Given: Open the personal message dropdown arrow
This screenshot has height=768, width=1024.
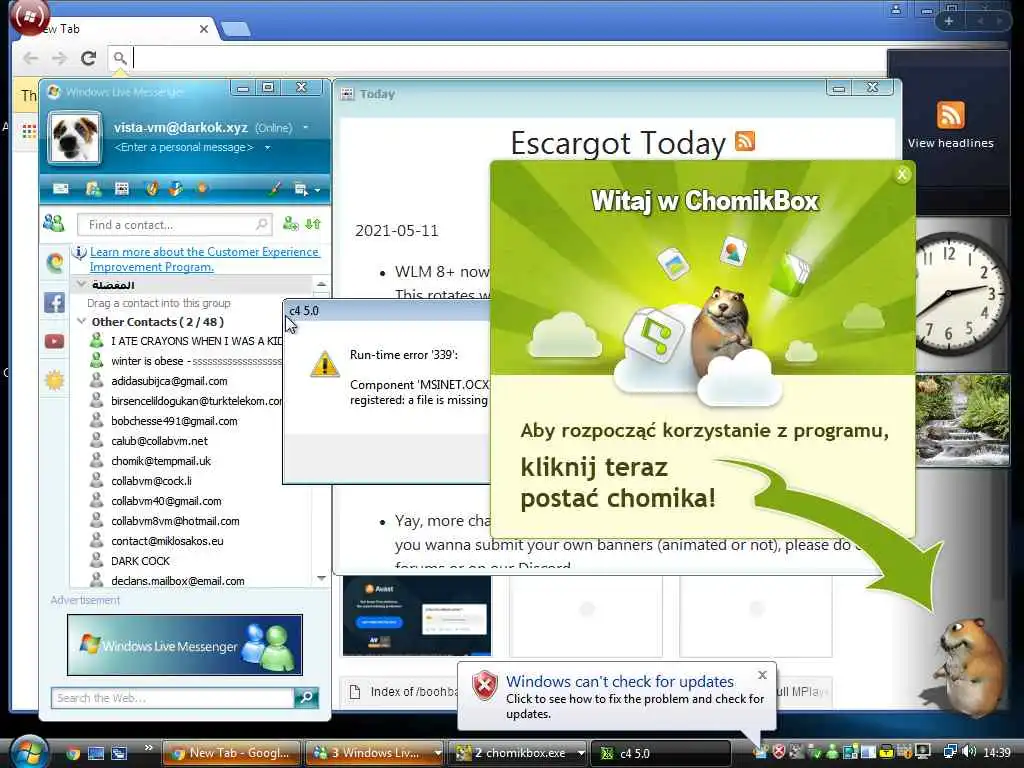Looking at the screenshot, I should click(267, 148).
